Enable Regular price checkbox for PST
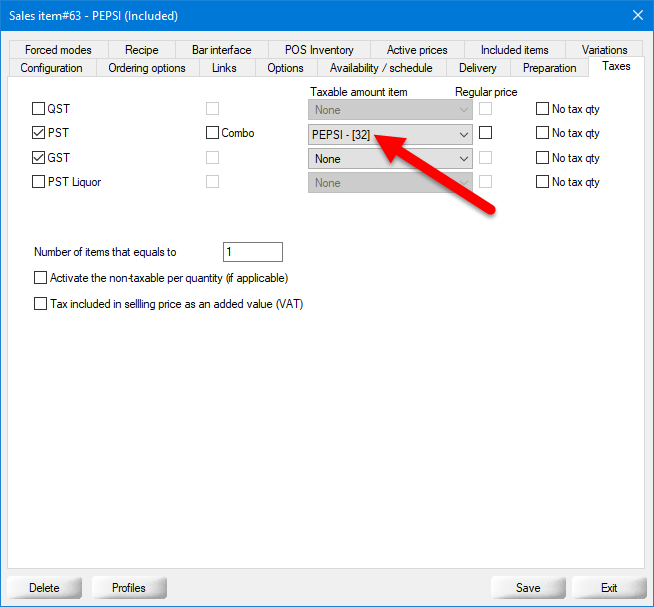This screenshot has width=654, height=607. point(485,133)
